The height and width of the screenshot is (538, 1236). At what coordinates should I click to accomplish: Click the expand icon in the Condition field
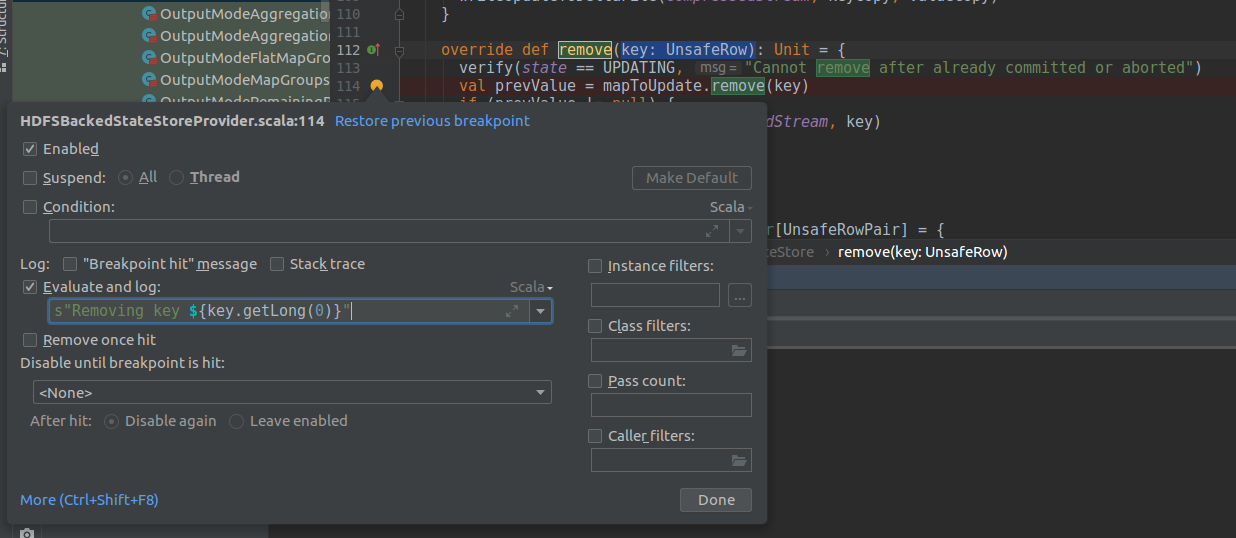point(712,231)
